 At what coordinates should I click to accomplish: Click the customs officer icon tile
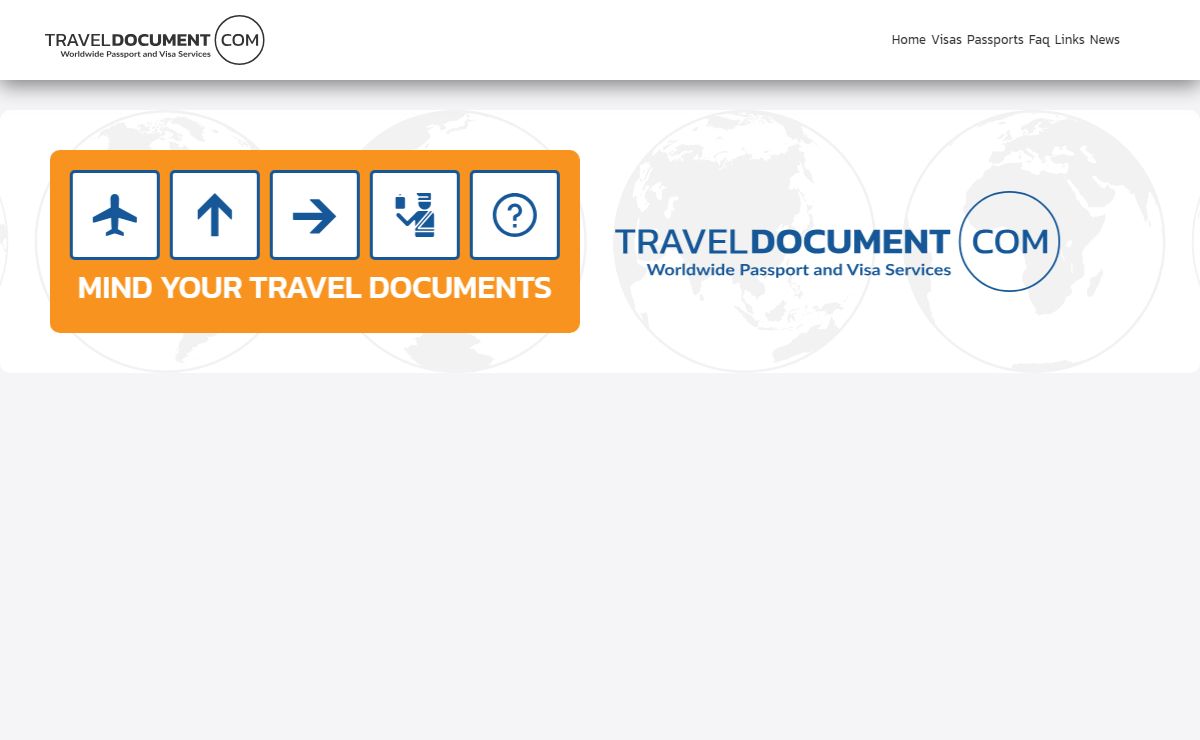pyautogui.click(x=415, y=215)
